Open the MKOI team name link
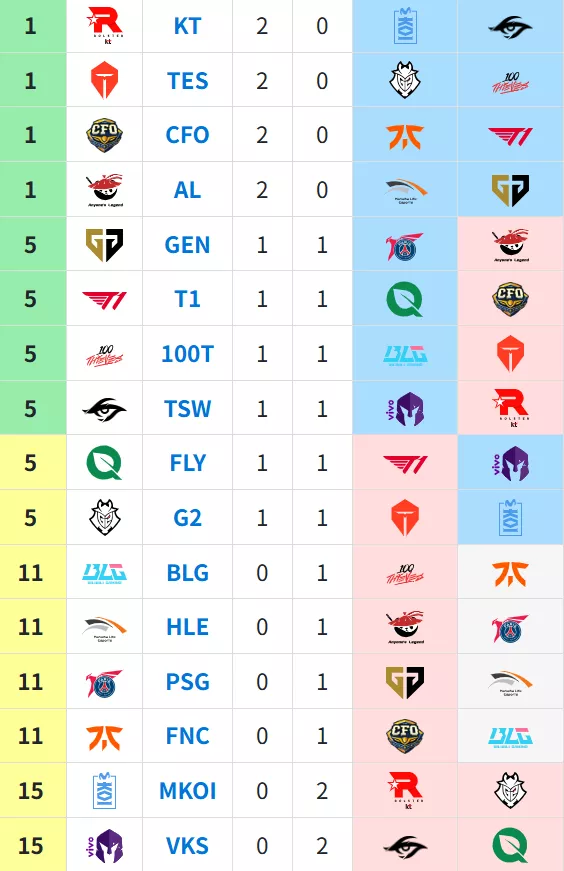This screenshot has width=564, height=871. tap(187, 791)
